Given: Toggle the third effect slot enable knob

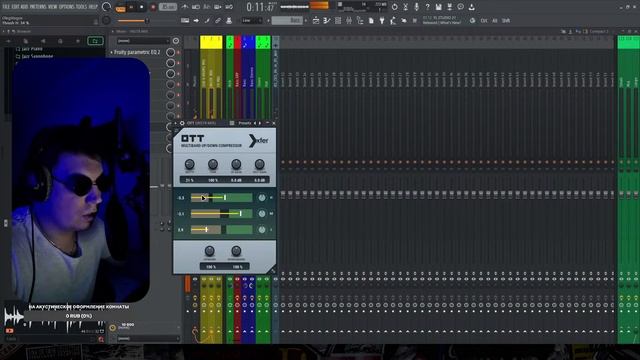Looking at the screenshot, I should tap(171, 73).
